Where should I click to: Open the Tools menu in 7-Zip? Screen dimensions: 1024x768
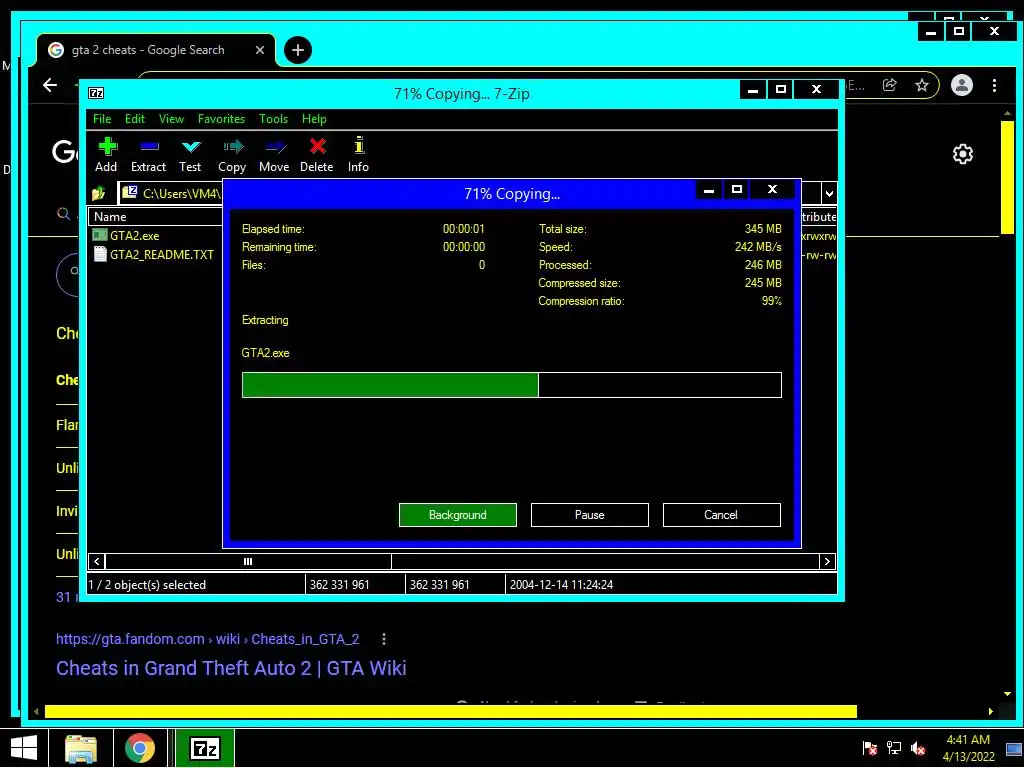point(273,119)
